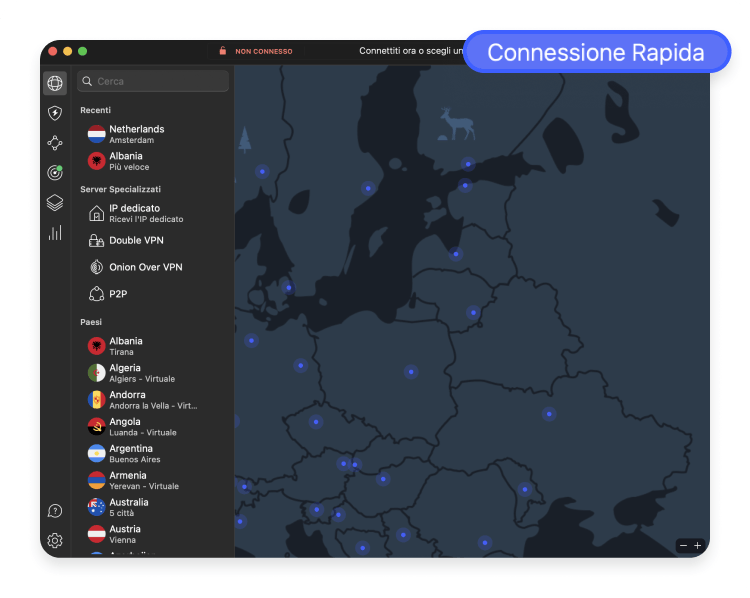Click 'Connettiti ora o scegli' header text

411,51
